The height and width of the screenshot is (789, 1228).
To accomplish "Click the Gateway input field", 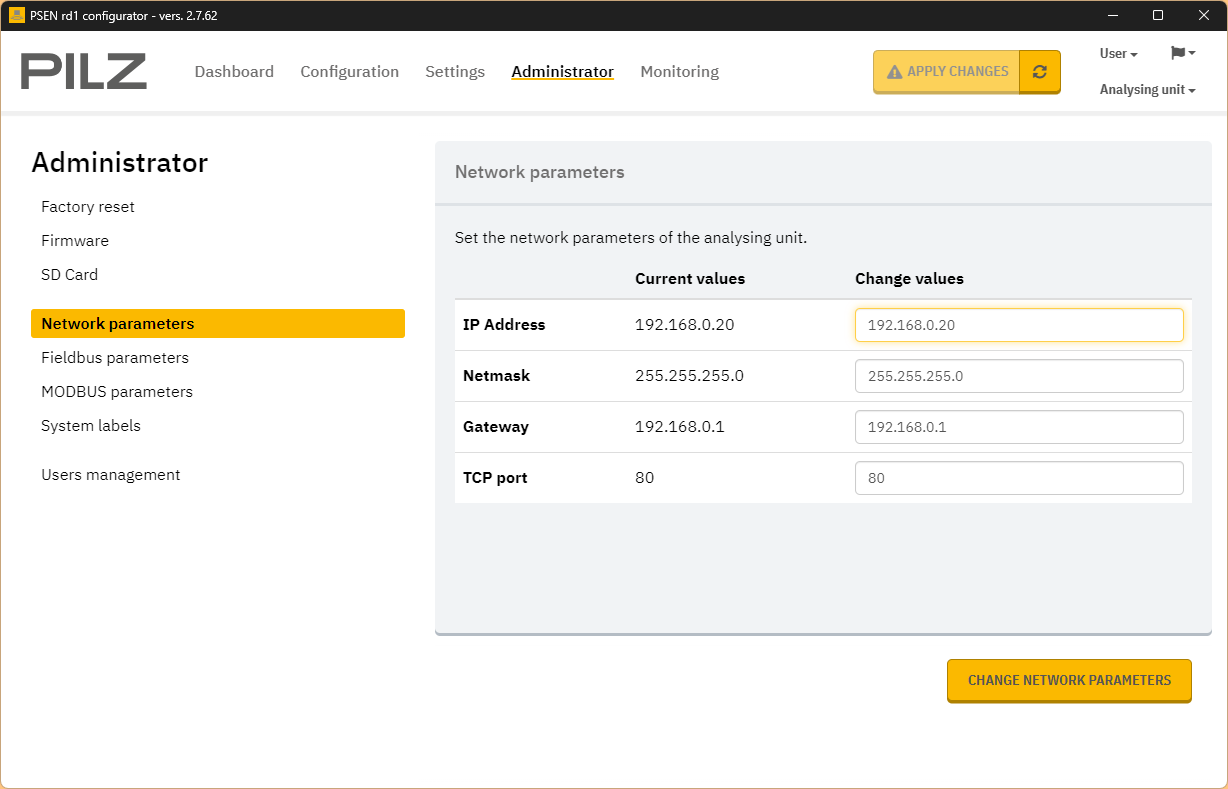I will click(1019, 427).
